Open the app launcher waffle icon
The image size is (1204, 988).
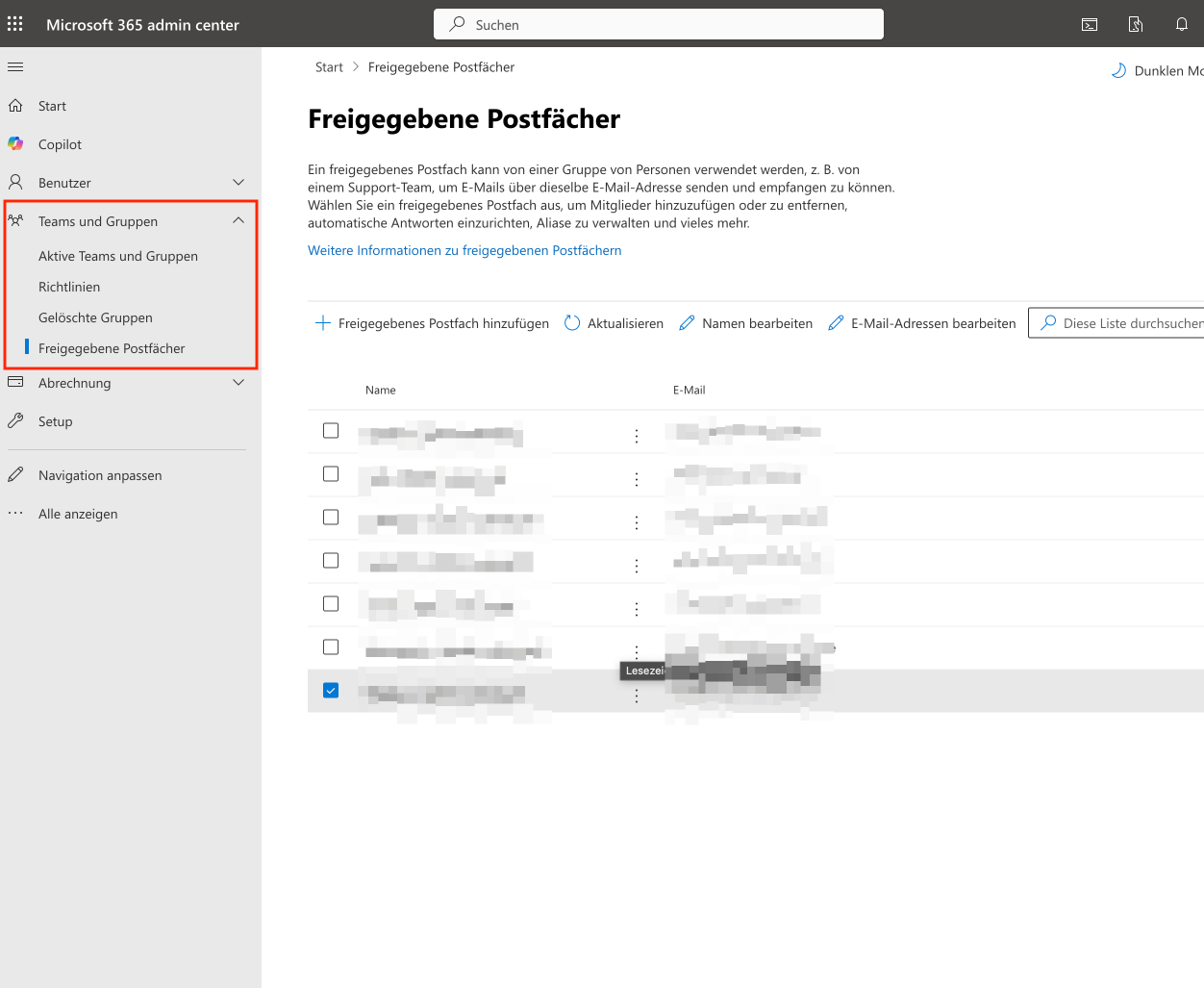point(15,24)
